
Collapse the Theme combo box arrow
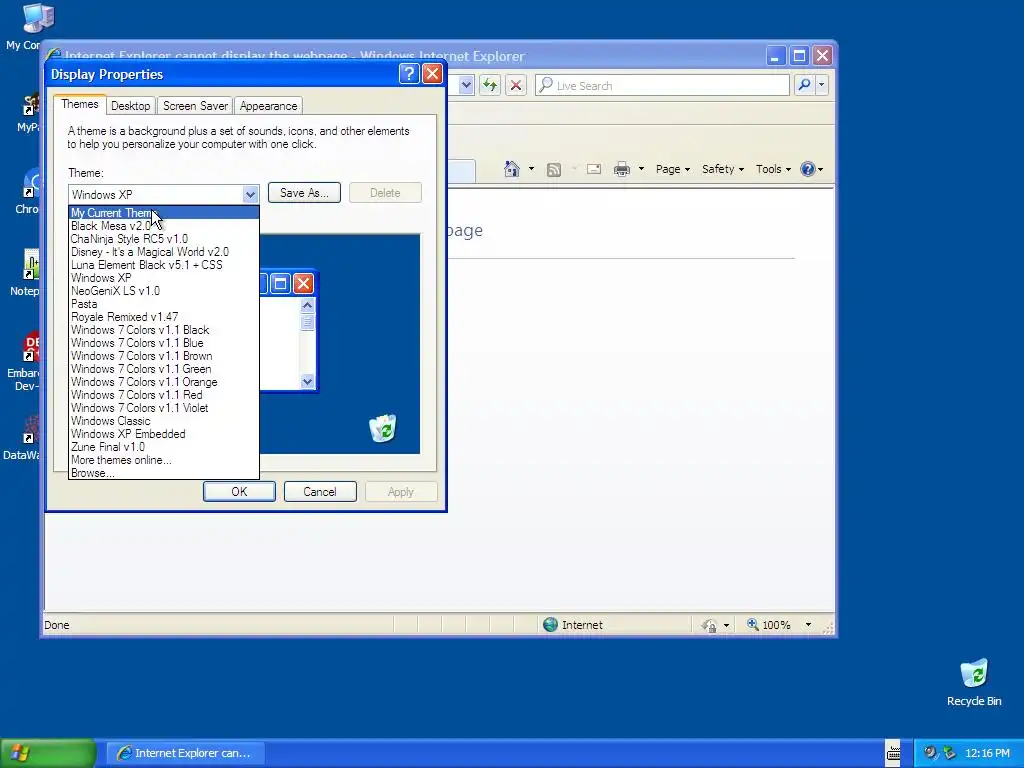(x=250, y=194)
